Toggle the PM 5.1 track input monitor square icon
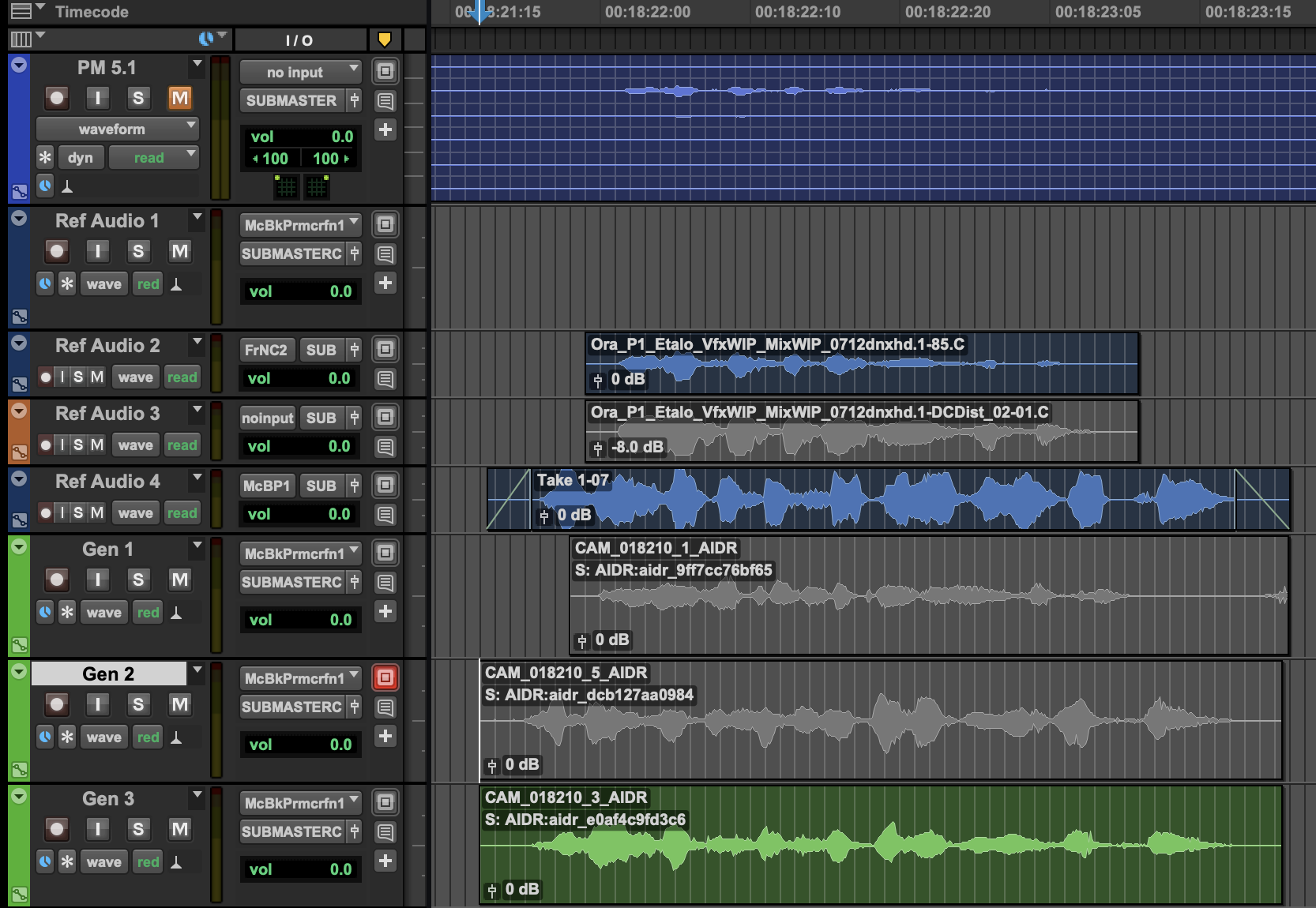1316x908 pixels. 385,71
